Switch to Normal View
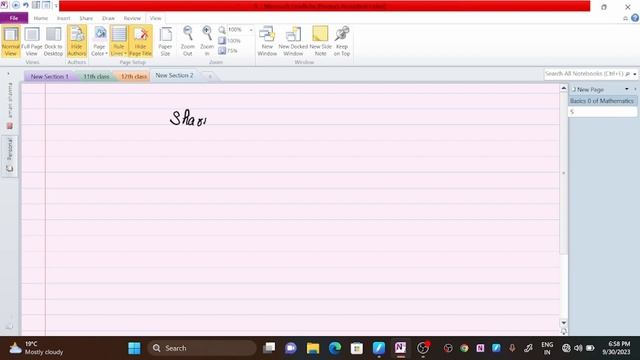Screen dimensions: 640x360 point(11,41)
